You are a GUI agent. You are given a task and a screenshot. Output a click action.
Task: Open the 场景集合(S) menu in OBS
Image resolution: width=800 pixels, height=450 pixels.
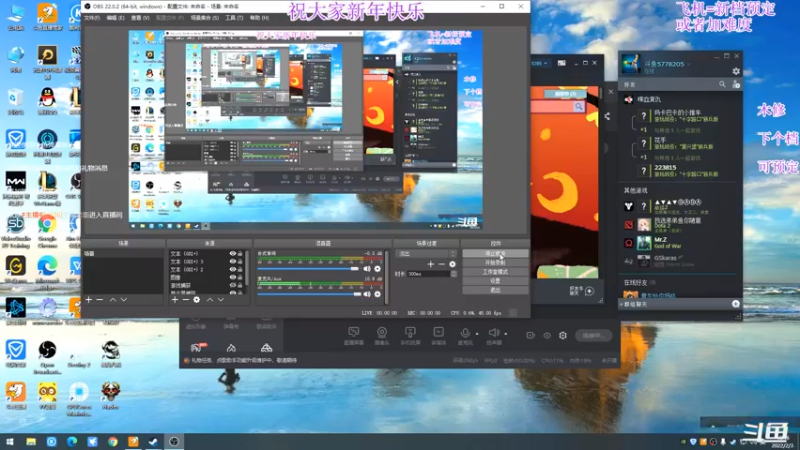click(x=205, y=18)
